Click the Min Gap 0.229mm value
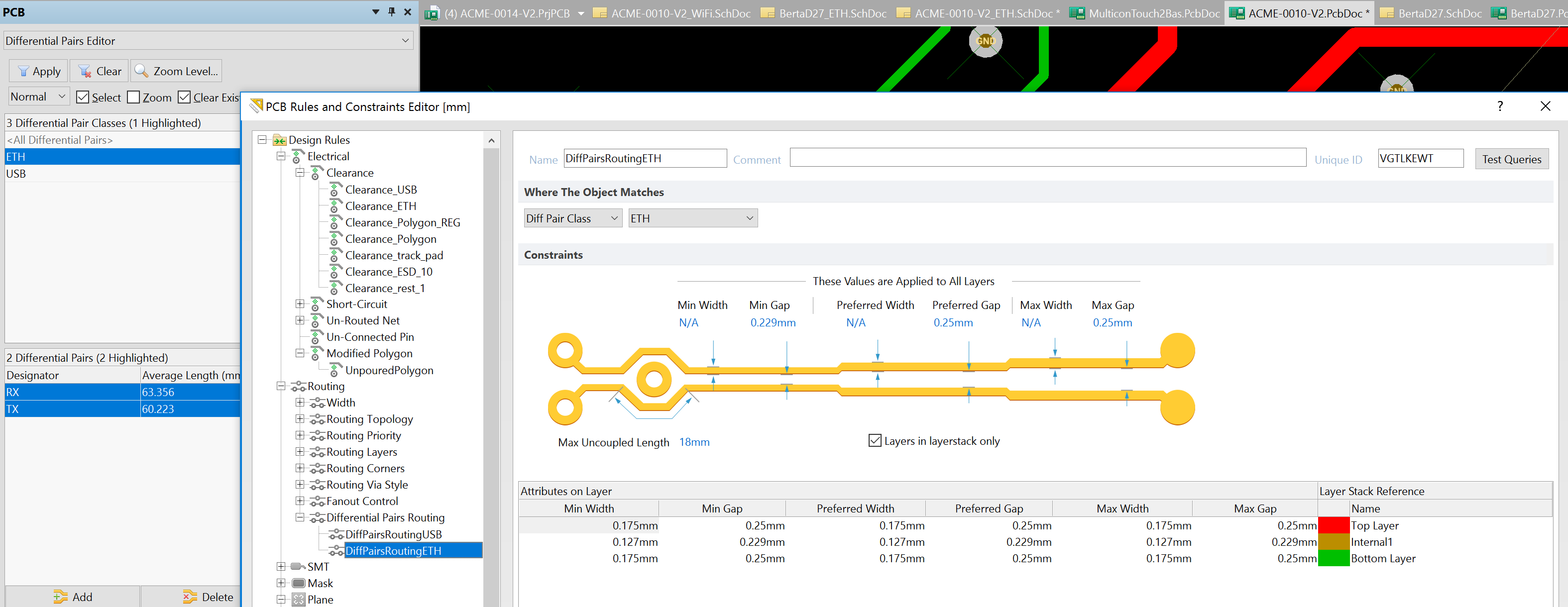 coord(773,322)
